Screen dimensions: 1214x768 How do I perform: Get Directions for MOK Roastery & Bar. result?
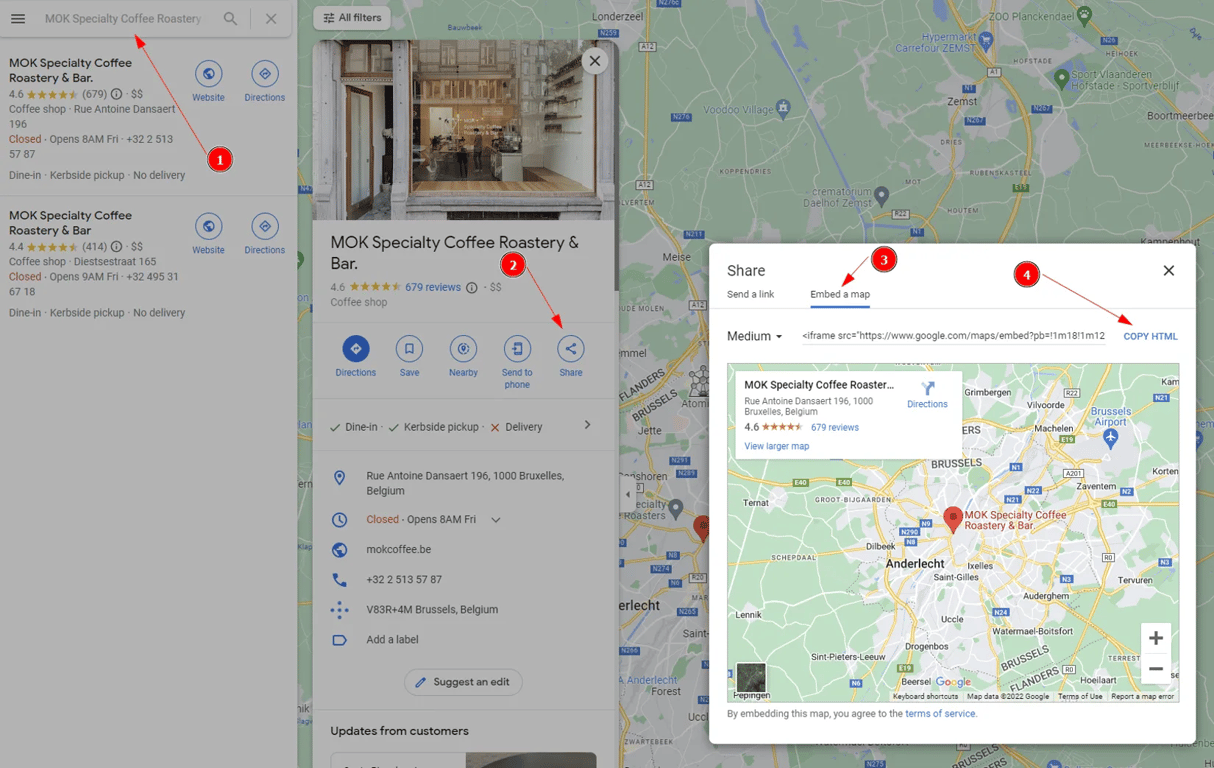[x=264, y=81]
